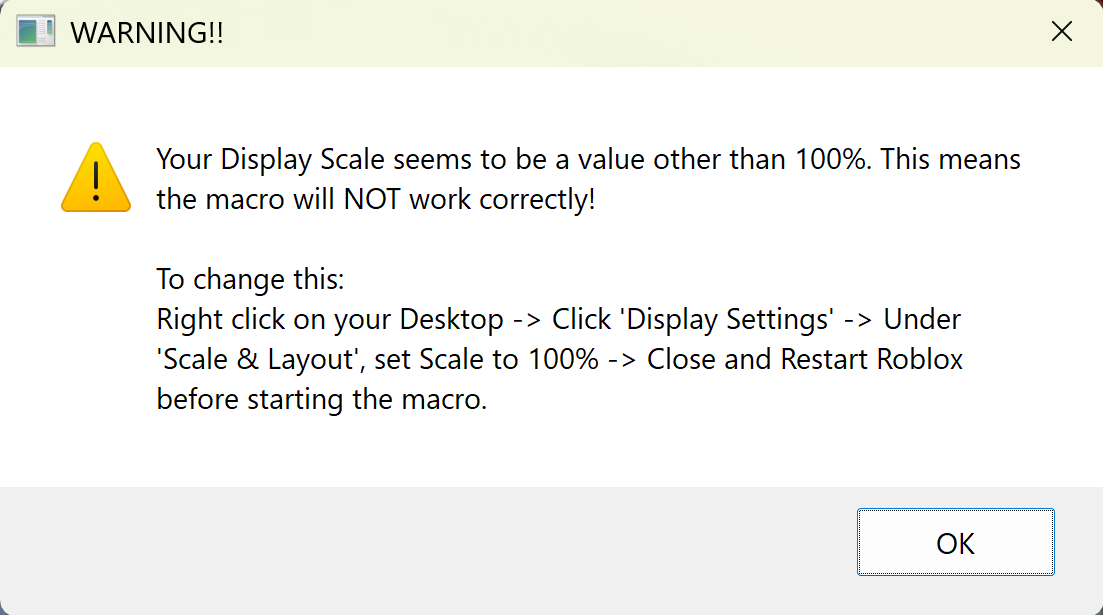Click the 'To change this:' text
1103x615 pixels.
(250, 279)
